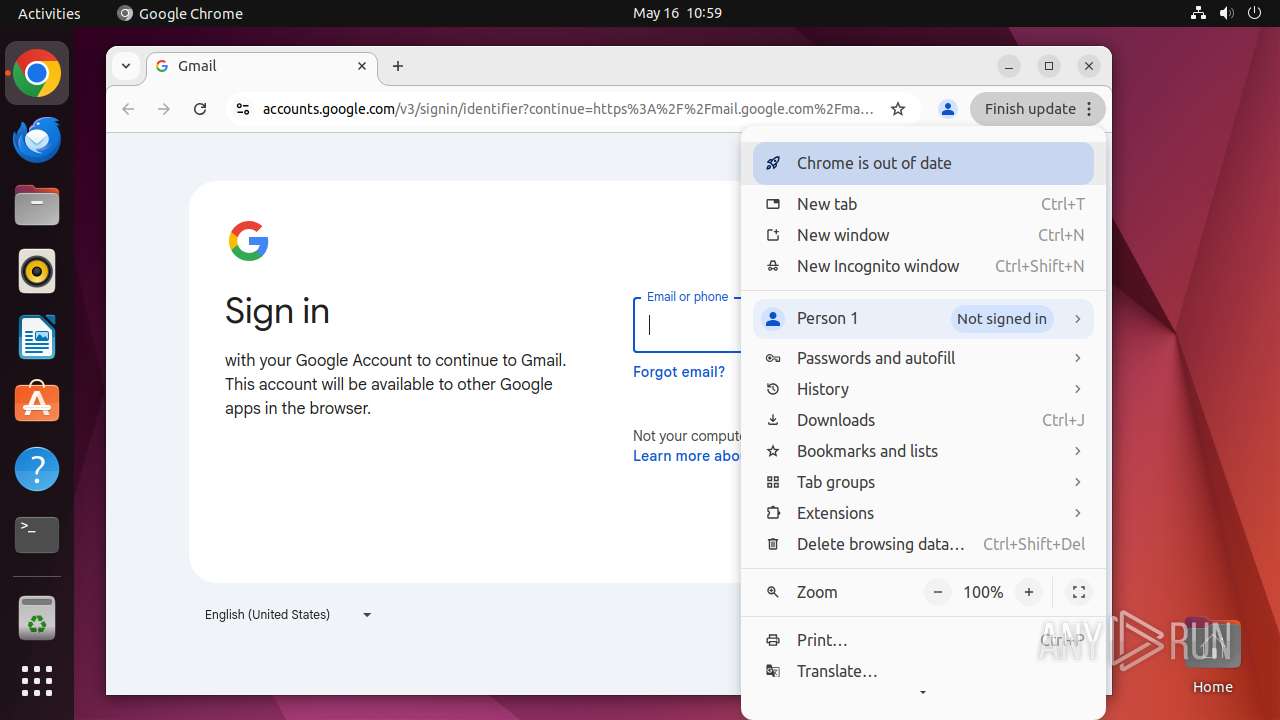This screenshot has height=720, width=1280.
Task: Open Downloads from Chrome menu
Action: pyautogui.click(x=923, y=420)
